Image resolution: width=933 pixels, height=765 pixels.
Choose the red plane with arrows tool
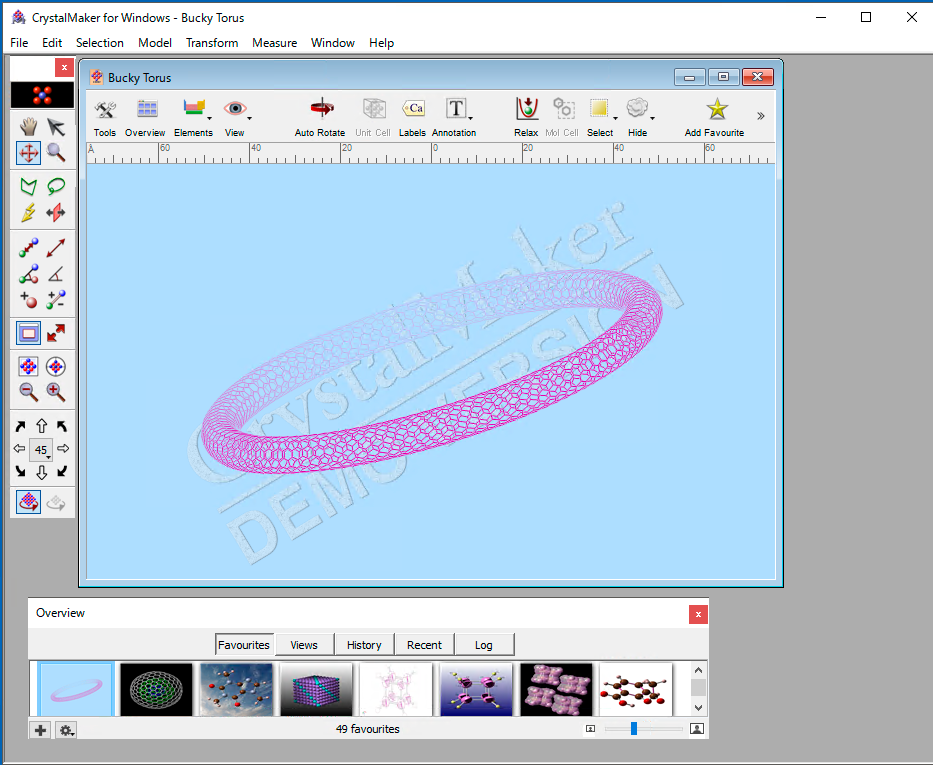(56, 212)
